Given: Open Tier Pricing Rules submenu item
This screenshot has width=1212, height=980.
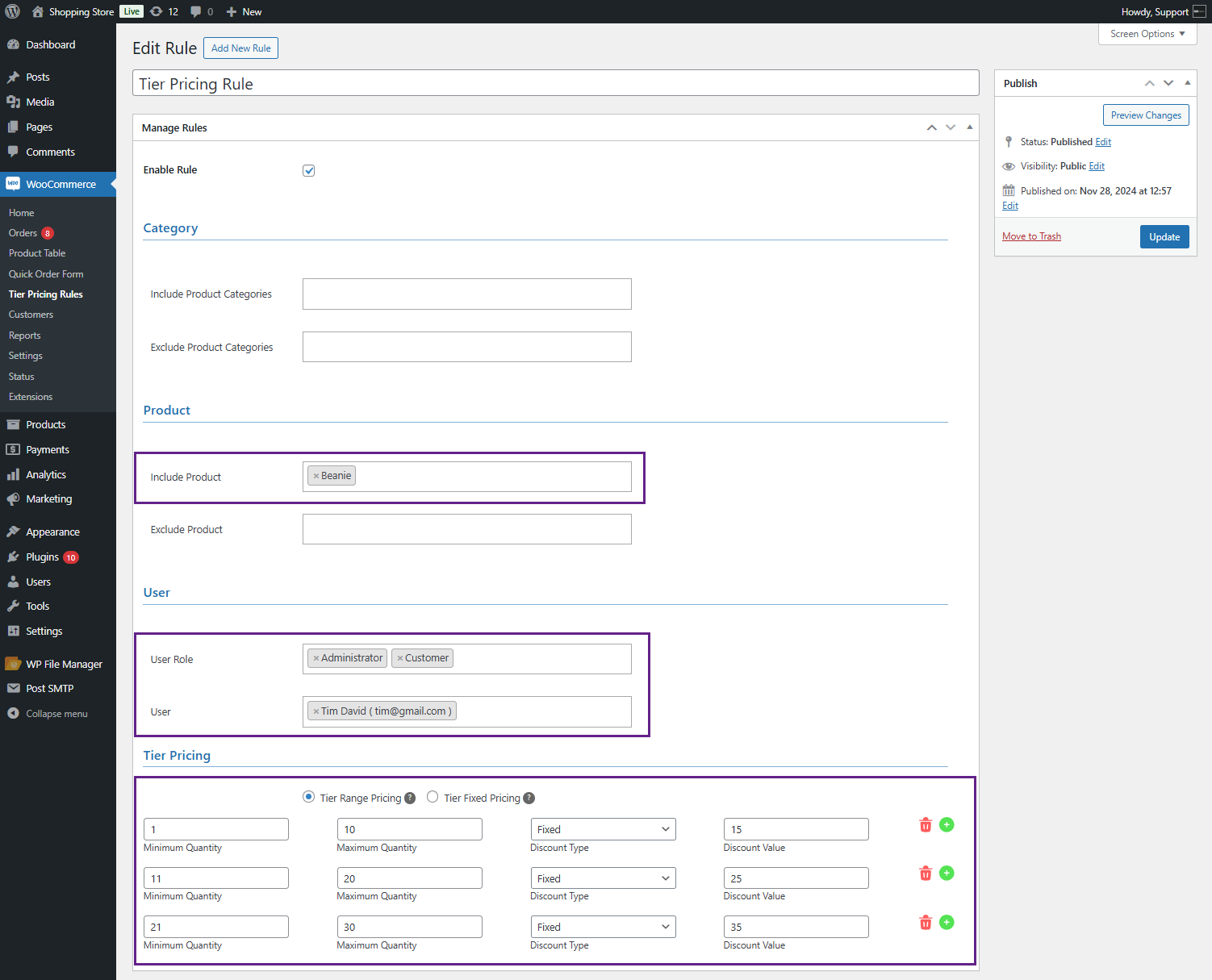Looking at the screenshot, I should 46,294.
